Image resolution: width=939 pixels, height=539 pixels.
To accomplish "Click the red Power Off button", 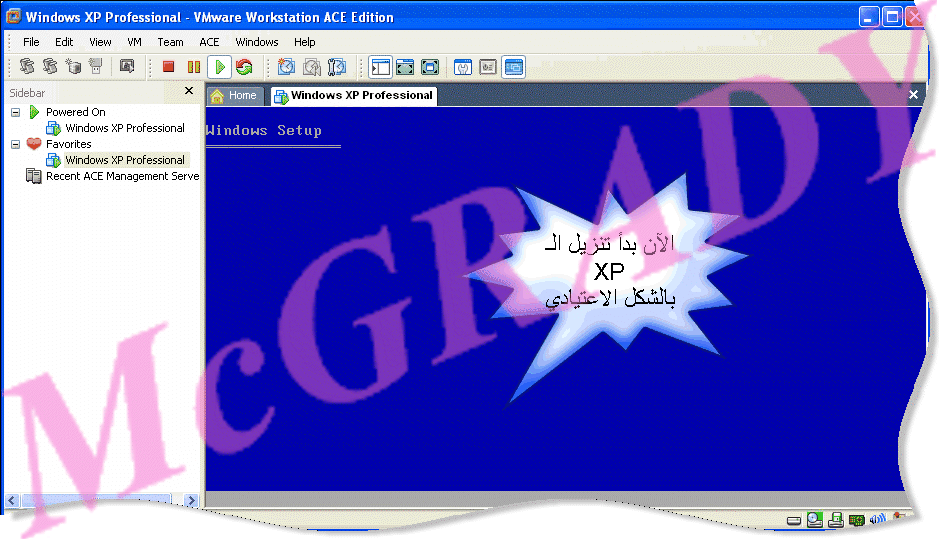I will tap(168, 67).
